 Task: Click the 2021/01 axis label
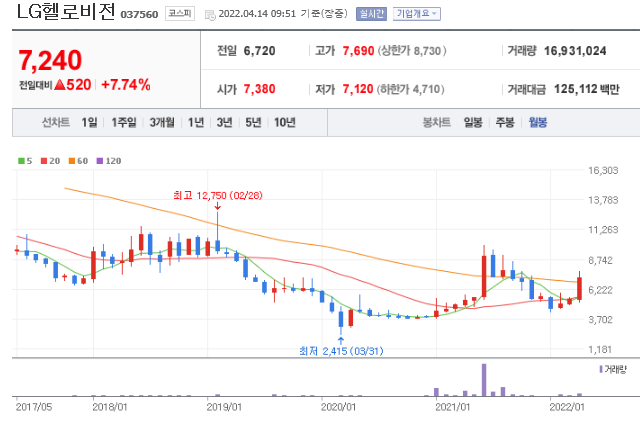pyautogui.click(x=453, y=407)
